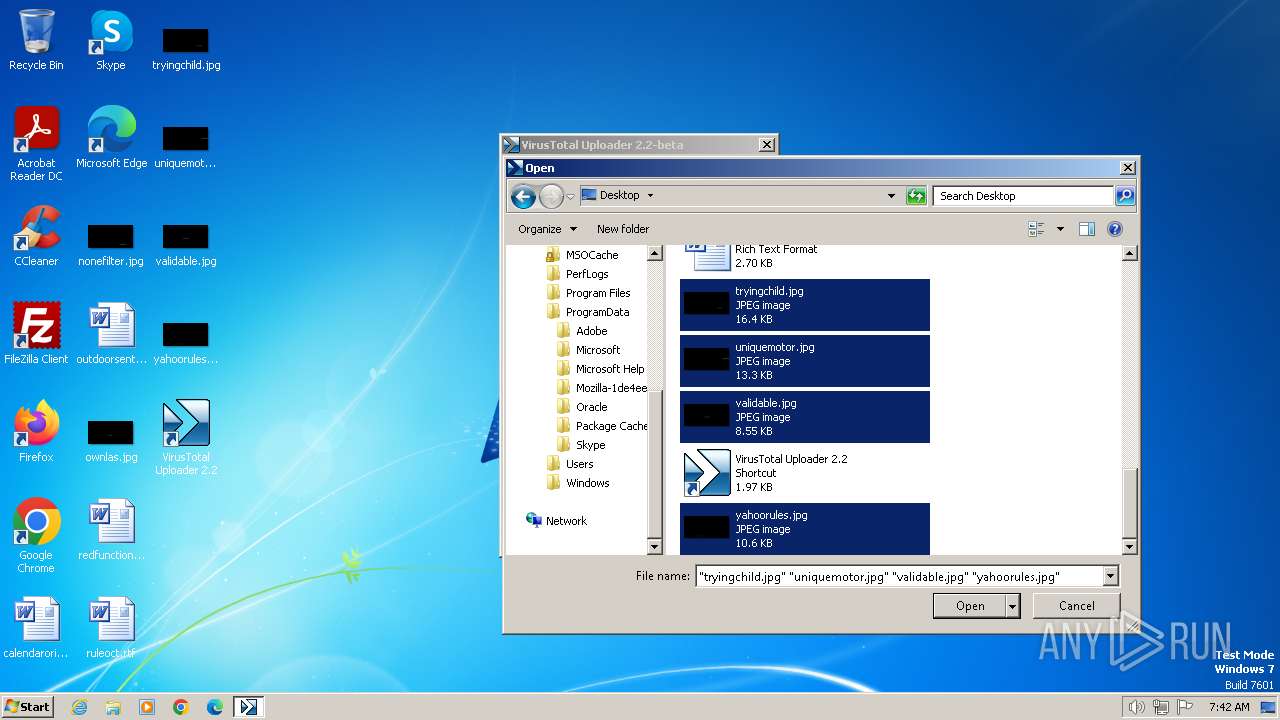The height and width of the screenshot is (720, 1280).
Task: Open the Recycle Bin desktop icon
Action: coord(36,40)
